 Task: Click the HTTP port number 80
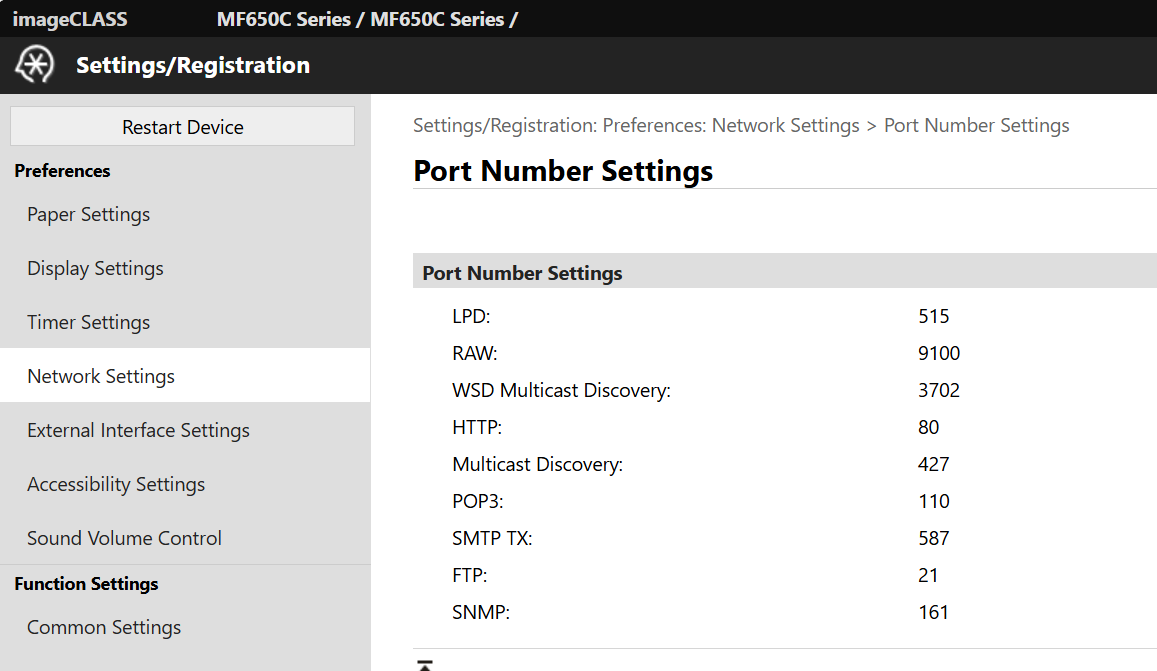pos(928,428)
